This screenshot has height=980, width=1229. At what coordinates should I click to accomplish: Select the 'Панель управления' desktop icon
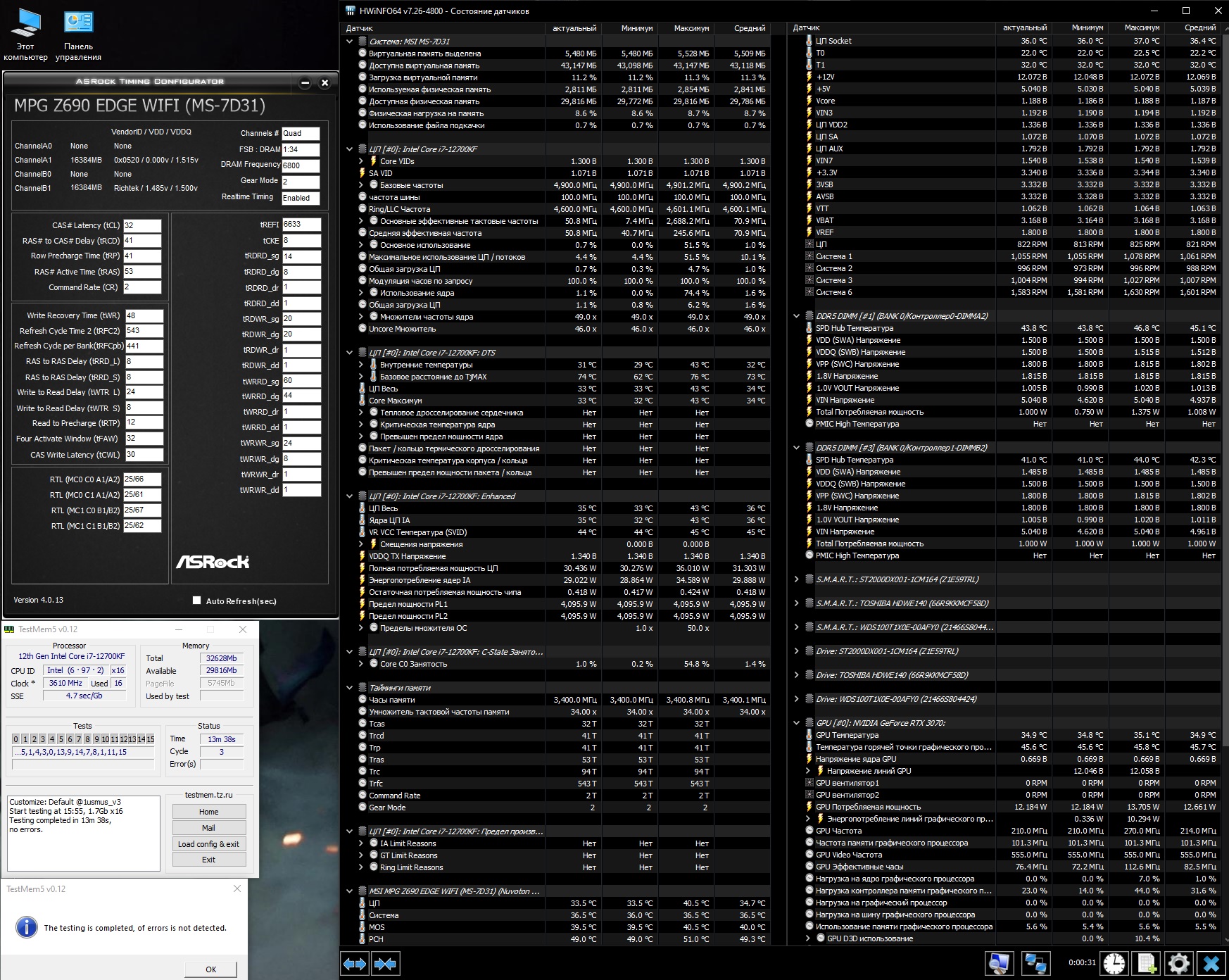(78, 34)
